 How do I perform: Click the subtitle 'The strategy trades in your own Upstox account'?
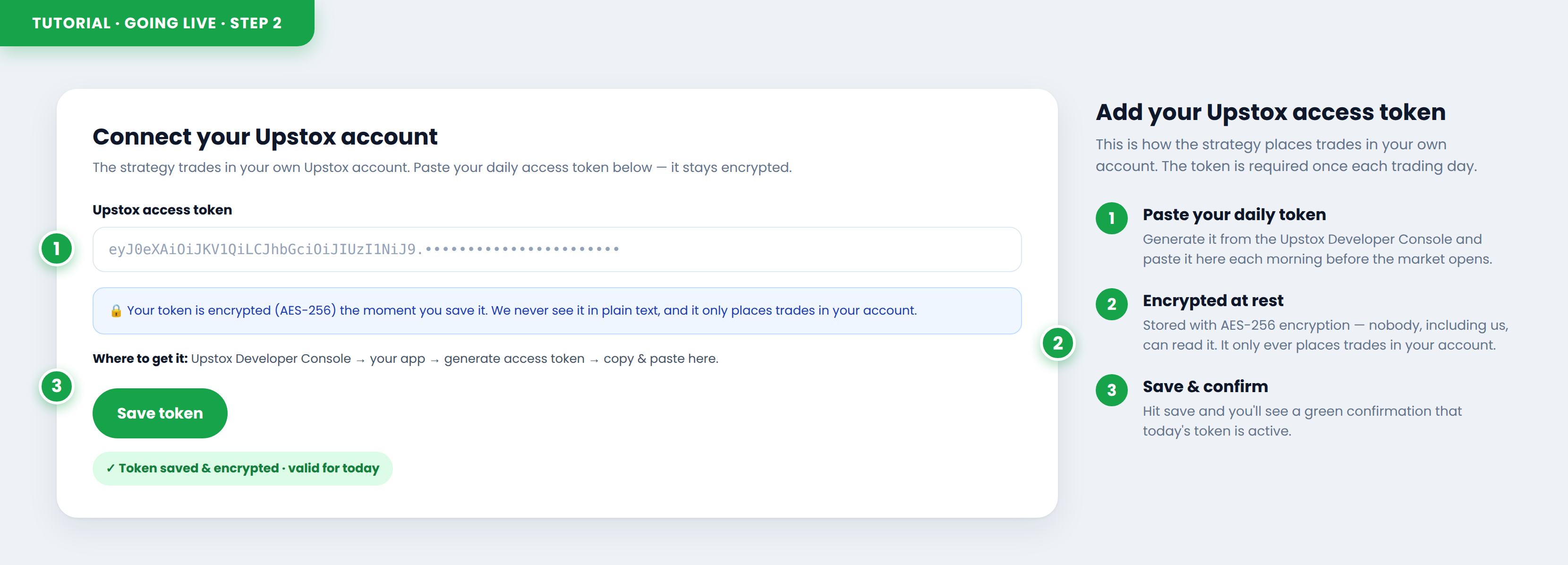pos(251,167)
